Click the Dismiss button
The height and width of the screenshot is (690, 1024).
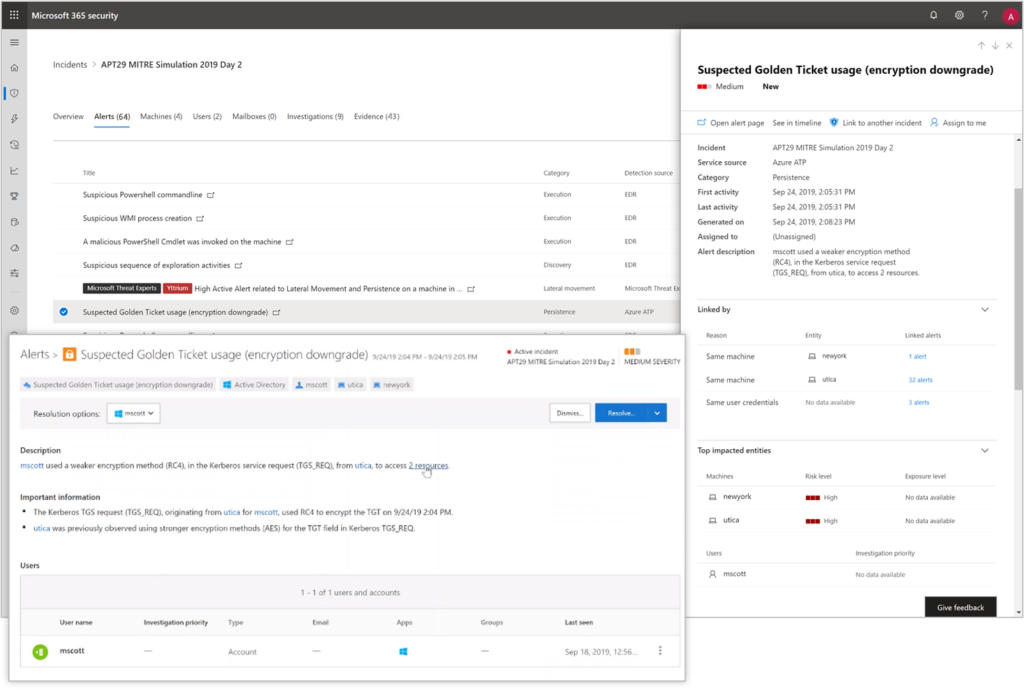[x=569, y=413]
